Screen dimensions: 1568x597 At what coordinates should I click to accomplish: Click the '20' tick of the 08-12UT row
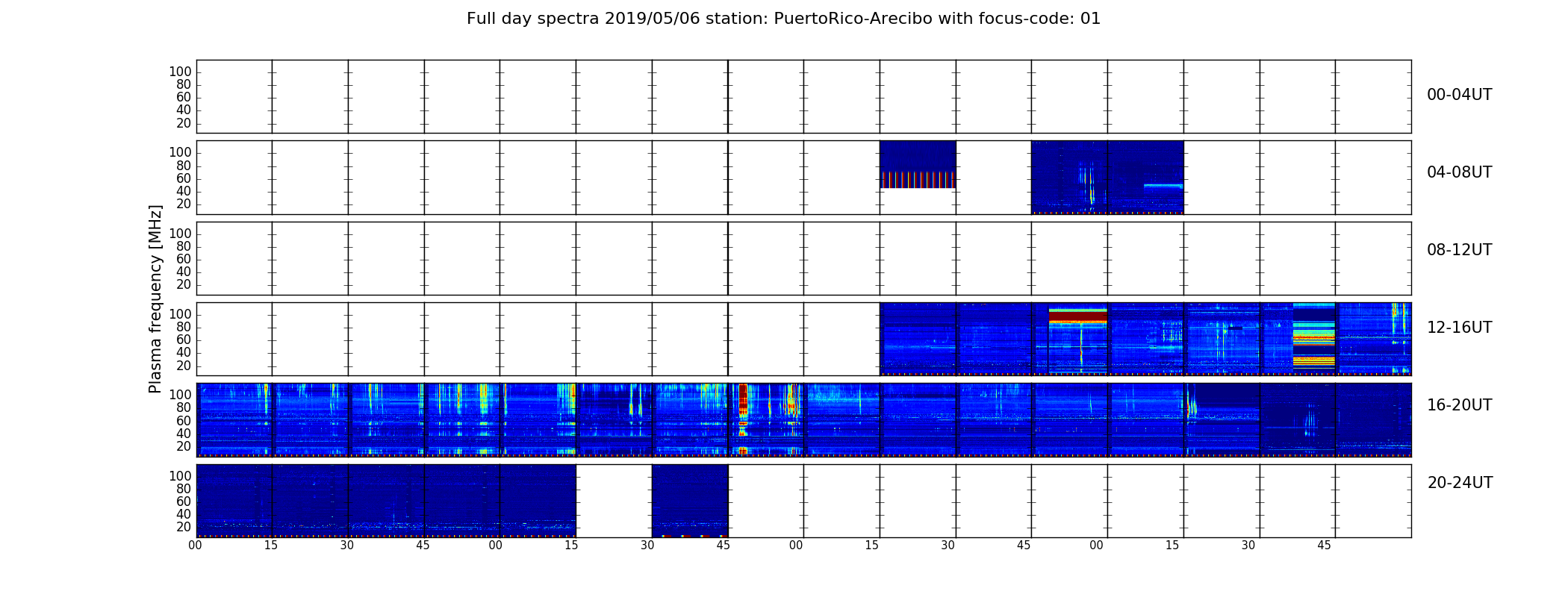click(184, 285)
